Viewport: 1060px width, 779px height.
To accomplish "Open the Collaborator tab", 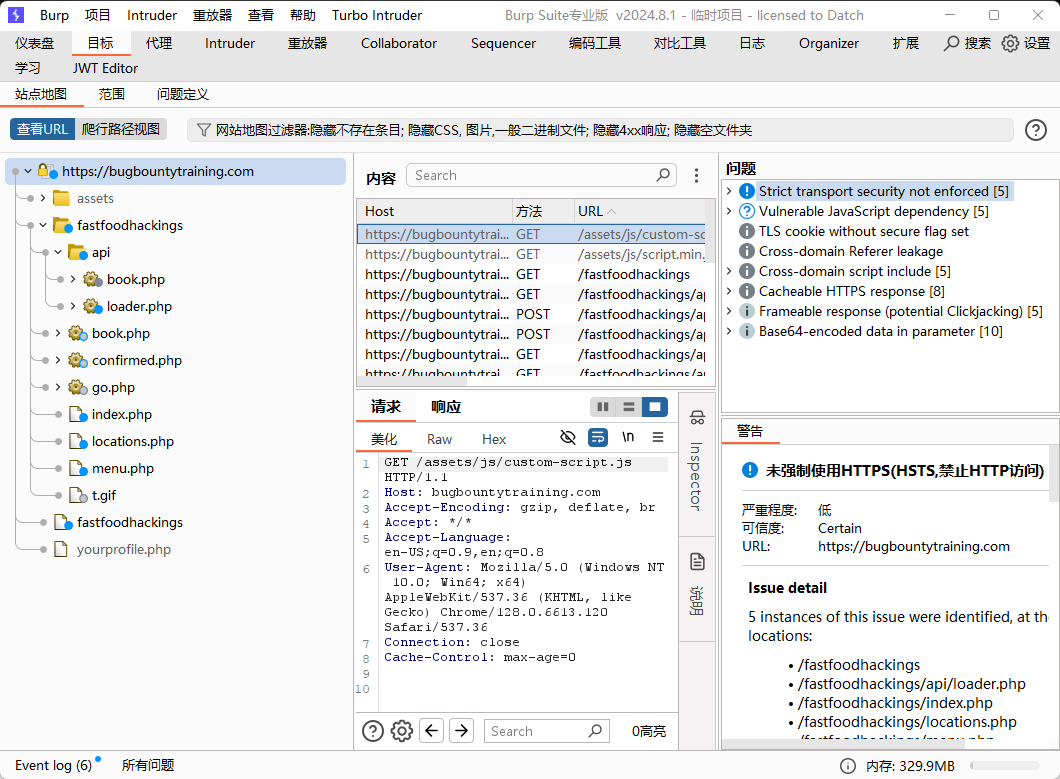I will pyautogui.click(x=399, y=43).
